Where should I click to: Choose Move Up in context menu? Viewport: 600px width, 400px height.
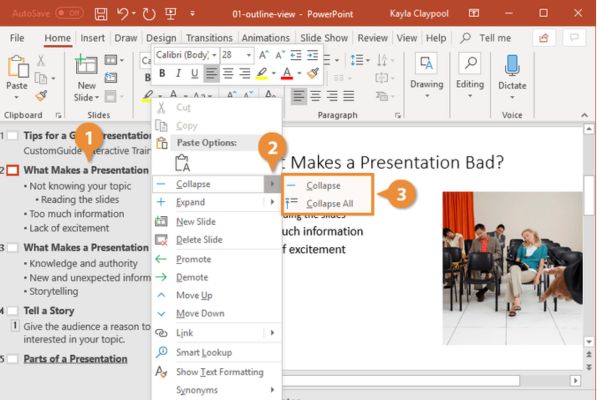(217, 295)
